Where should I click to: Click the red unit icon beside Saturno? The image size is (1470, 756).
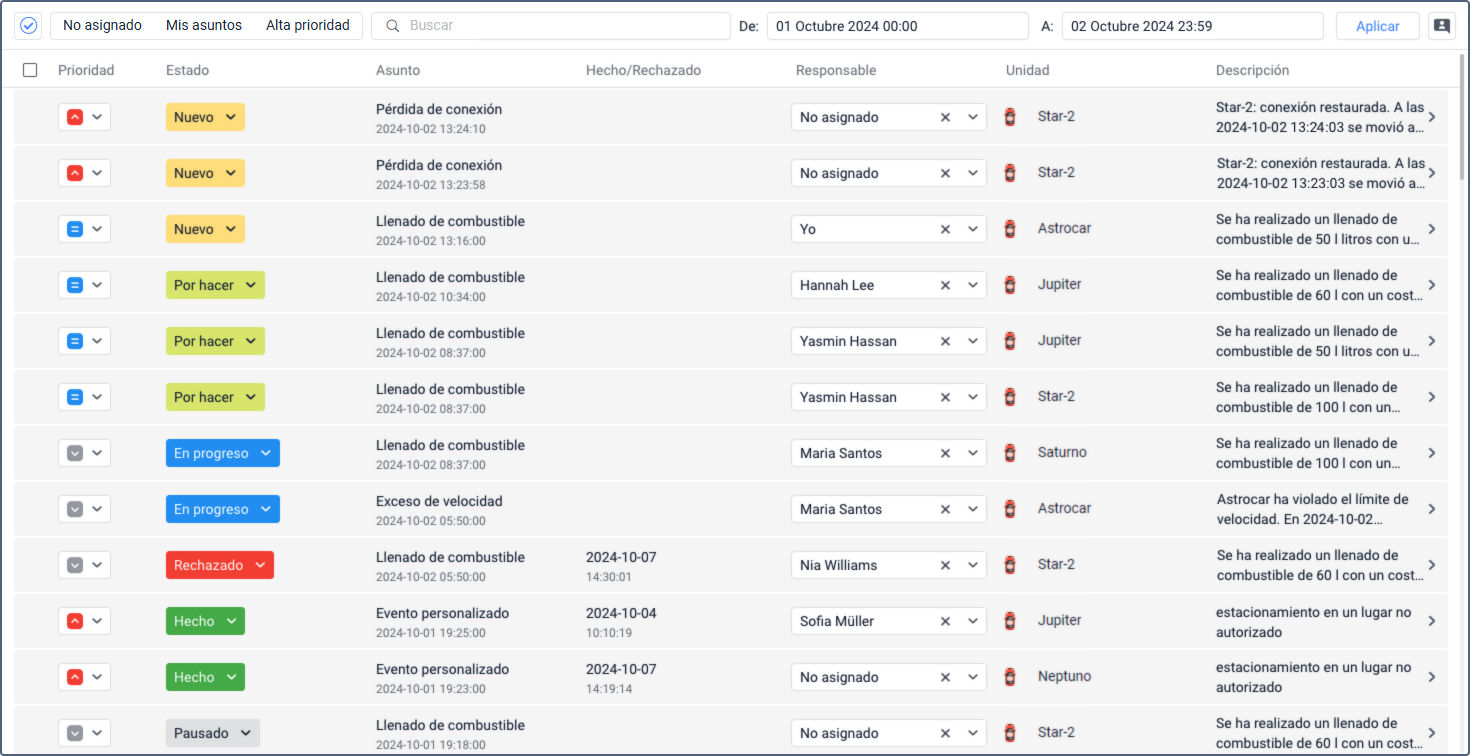tap(1010, 453)
